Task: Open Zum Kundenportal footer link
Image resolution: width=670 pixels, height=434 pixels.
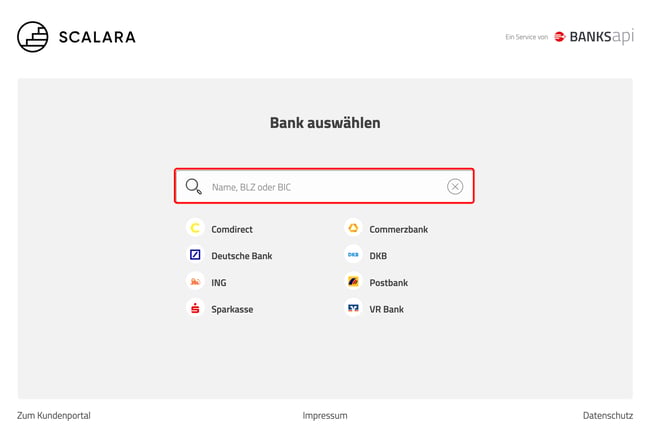Action: click(54, 416)
